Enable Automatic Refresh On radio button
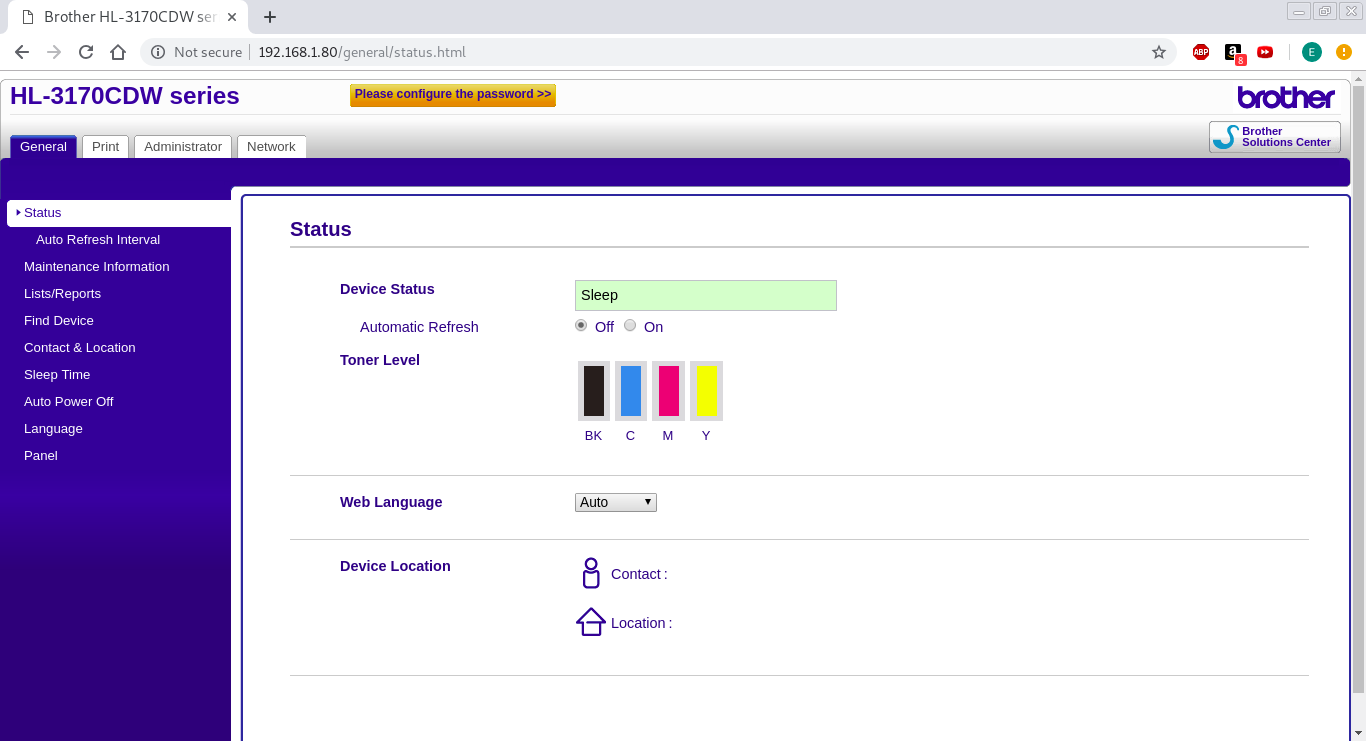1366x741 pixels. 630,325
